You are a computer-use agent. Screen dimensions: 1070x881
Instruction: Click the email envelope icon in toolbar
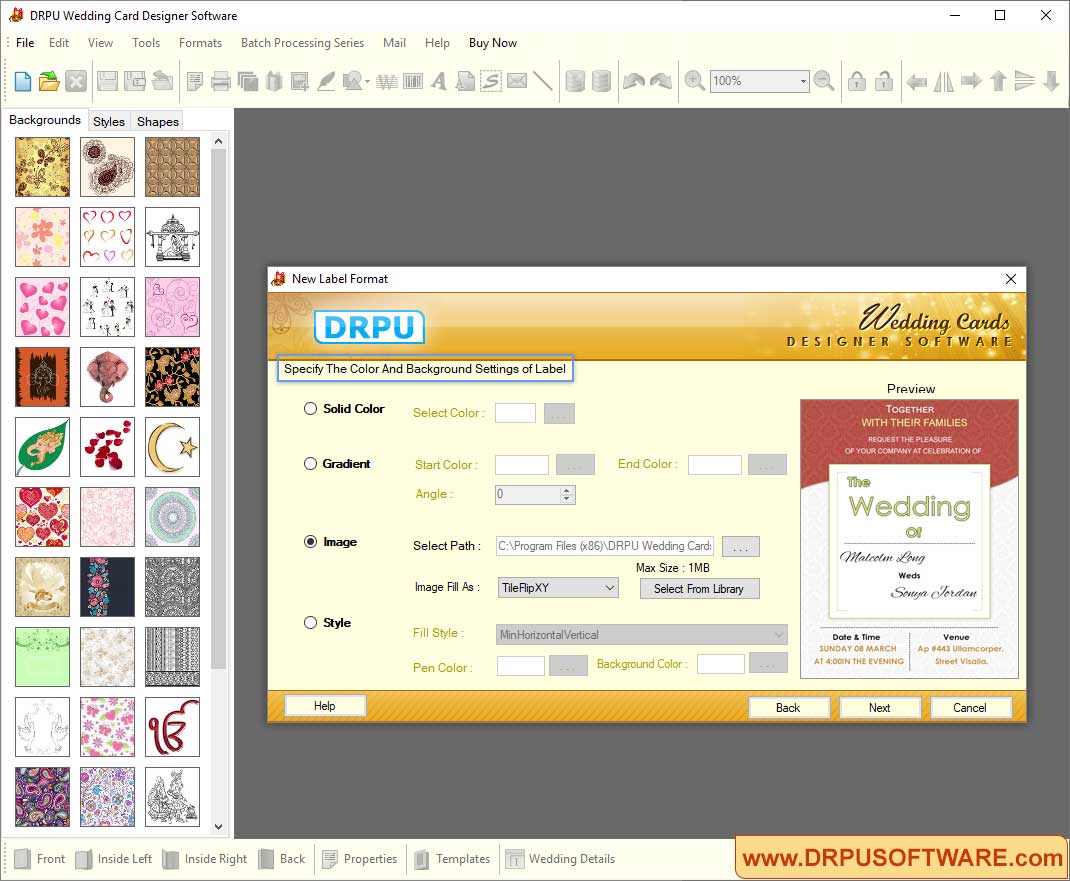517,81
